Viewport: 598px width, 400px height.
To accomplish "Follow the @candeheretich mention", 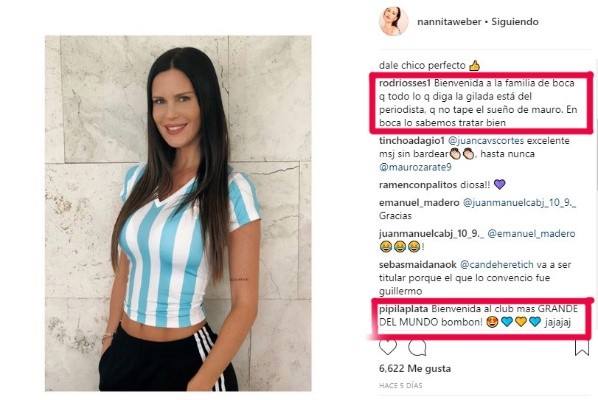I will click(x=497, y=265).
